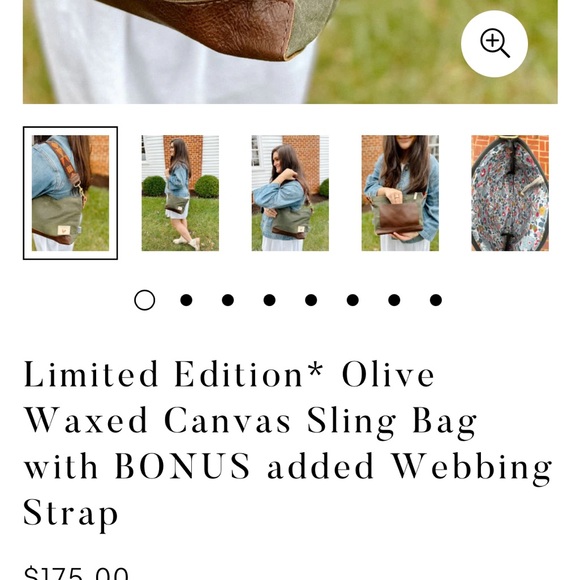Go to the seventh carousel dot
The height and width of the screenshot is (580, 580).
(x=394, y=300)
